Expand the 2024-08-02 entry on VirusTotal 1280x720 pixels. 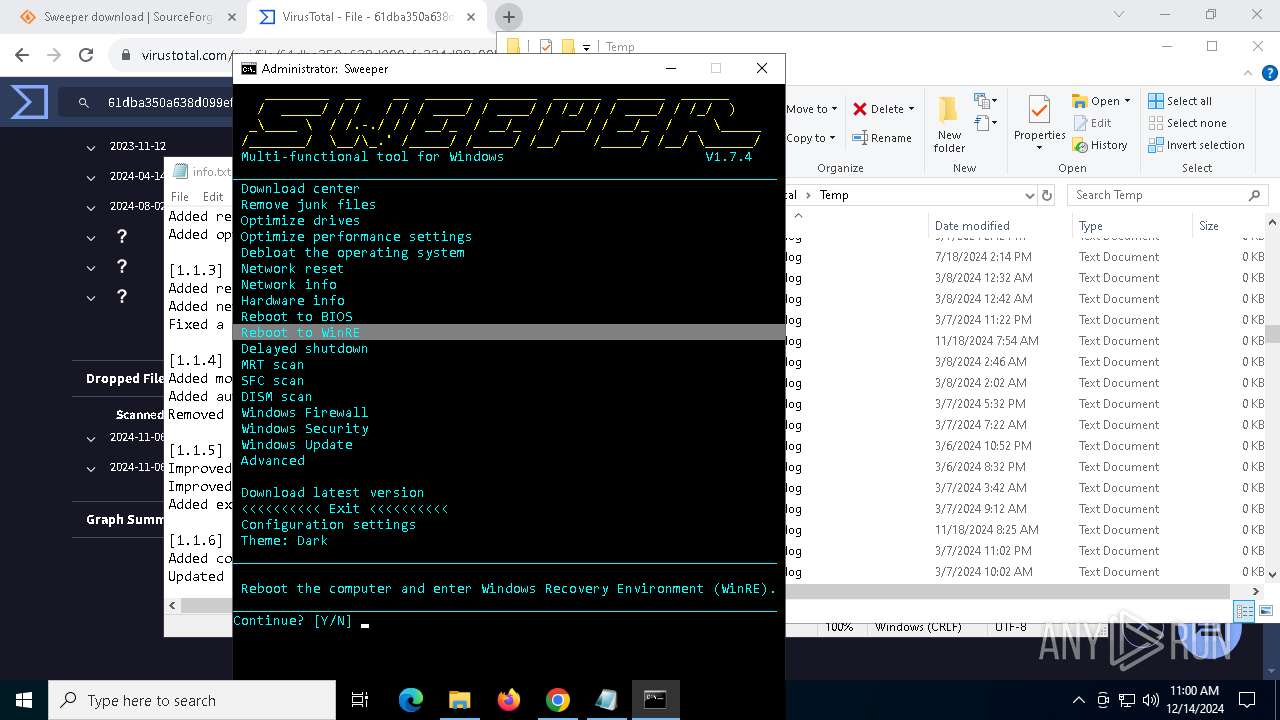[91, 207]
